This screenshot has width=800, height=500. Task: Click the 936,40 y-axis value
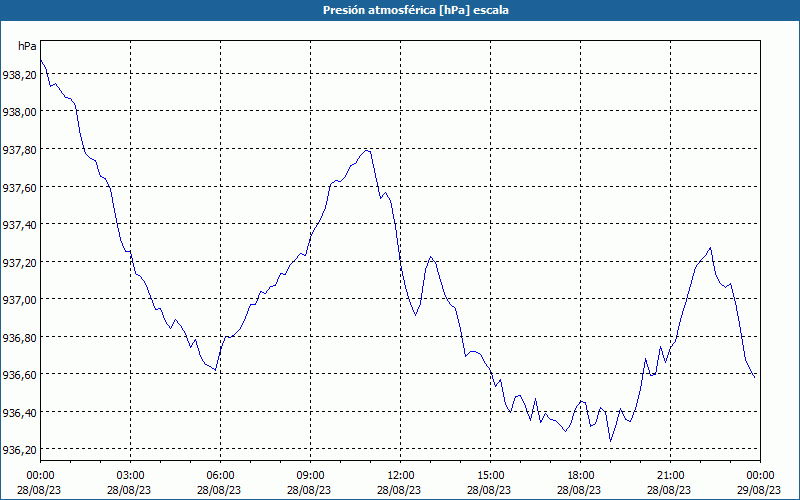click(x=19, y=413)
